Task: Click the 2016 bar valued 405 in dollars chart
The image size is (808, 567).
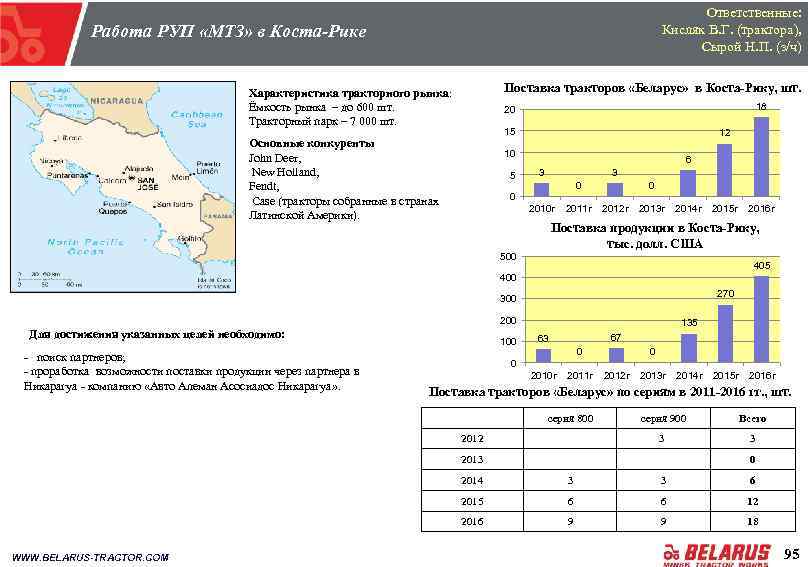Action: 761,320
